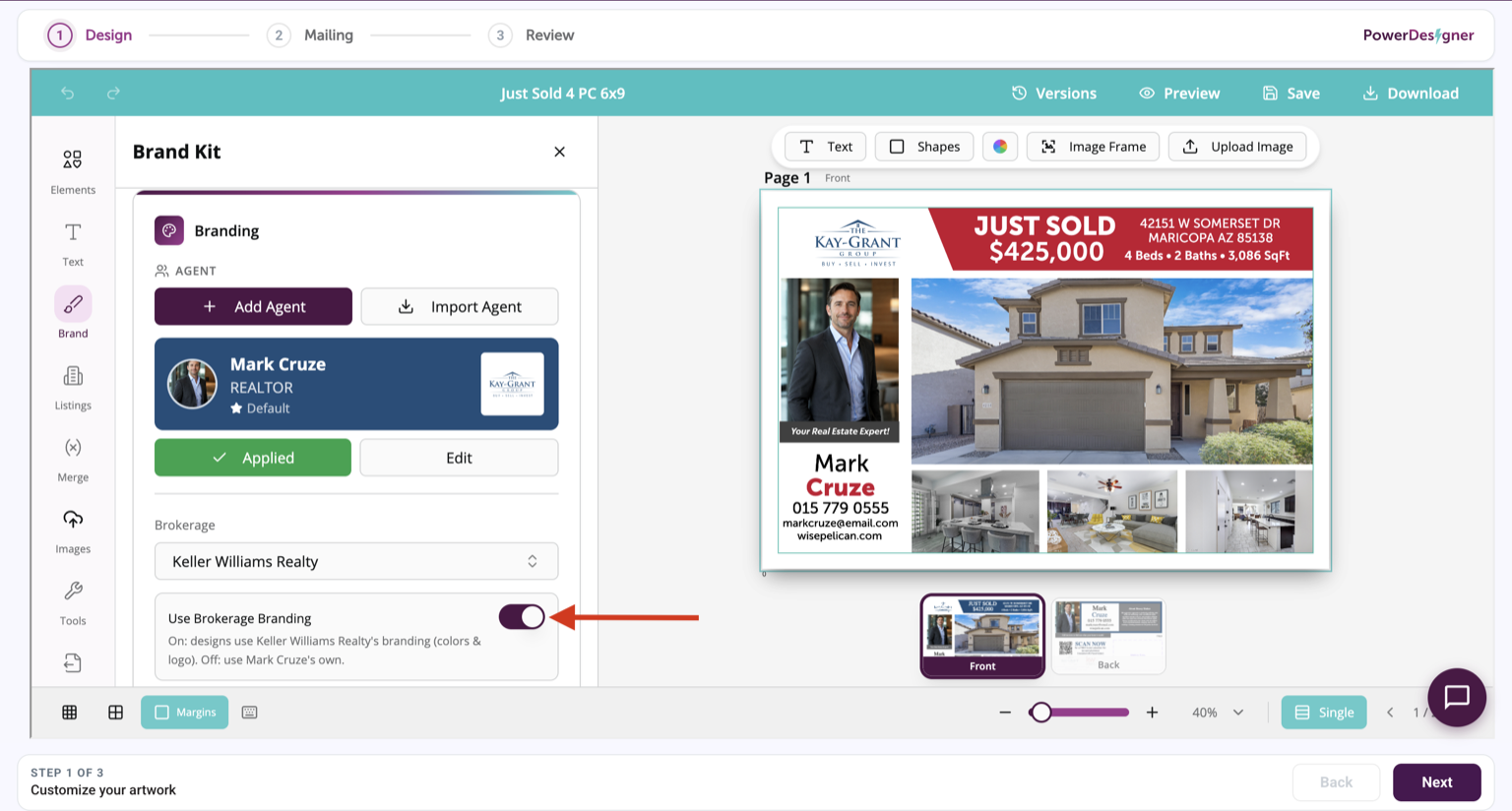Open the Versions history menu

coord(1054,94)
